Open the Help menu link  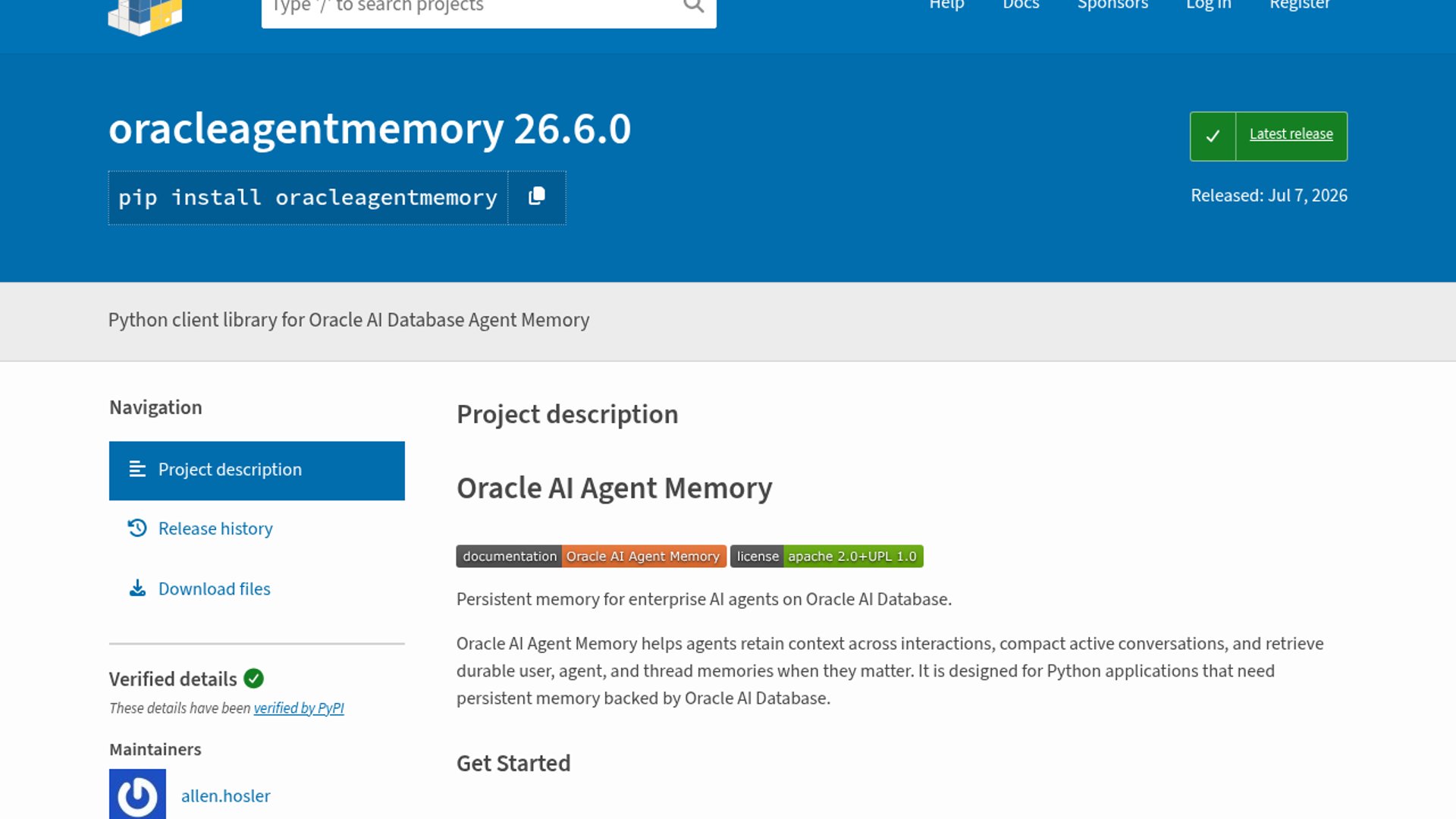pos(946,5)
